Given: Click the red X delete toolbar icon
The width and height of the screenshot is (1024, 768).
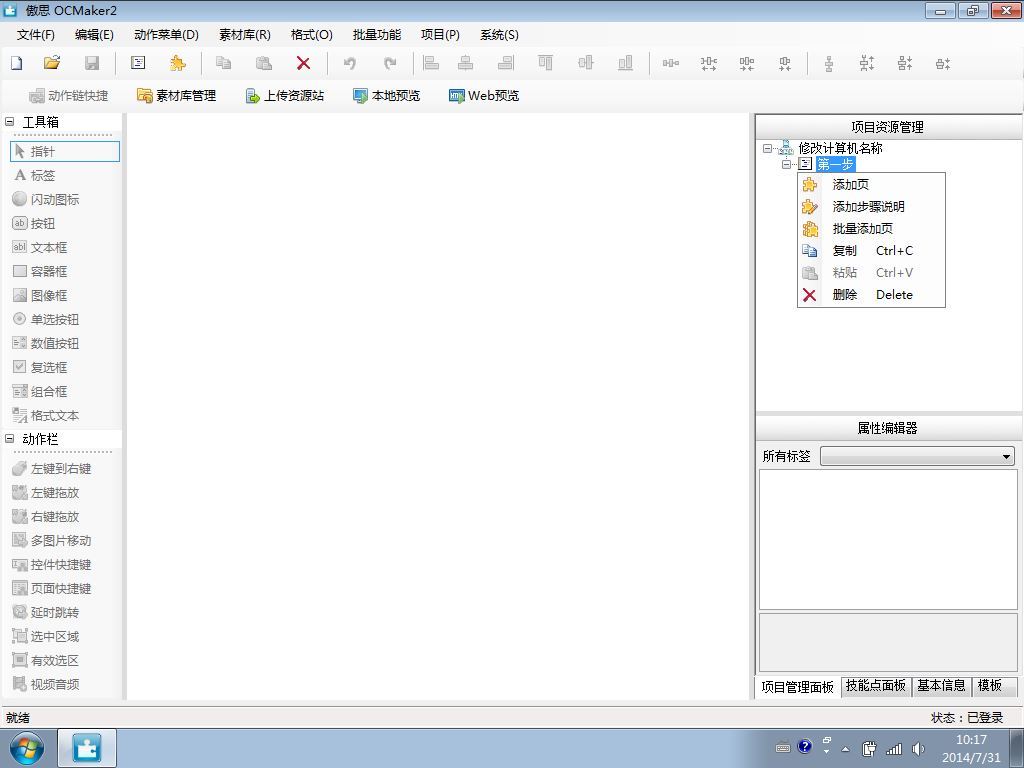Looking at the screenshot, I should (x=303, y=63).
